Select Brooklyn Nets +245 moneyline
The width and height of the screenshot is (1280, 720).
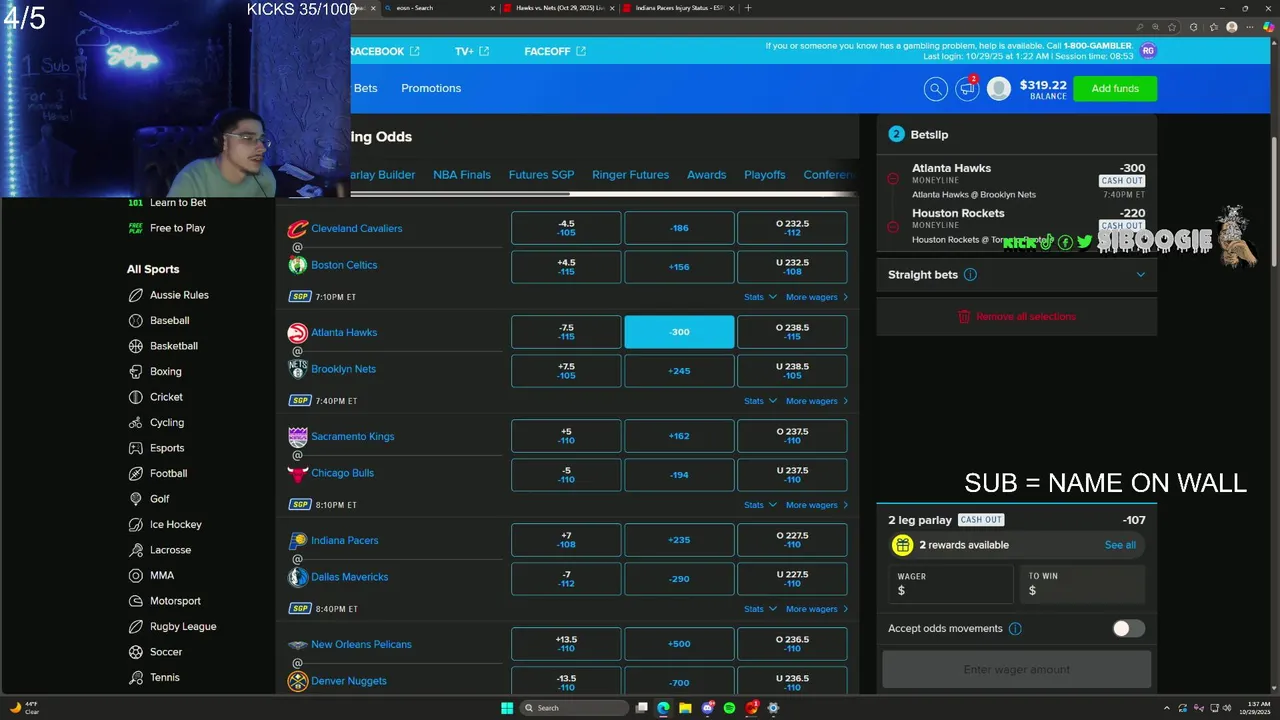[x=679, y=371]
